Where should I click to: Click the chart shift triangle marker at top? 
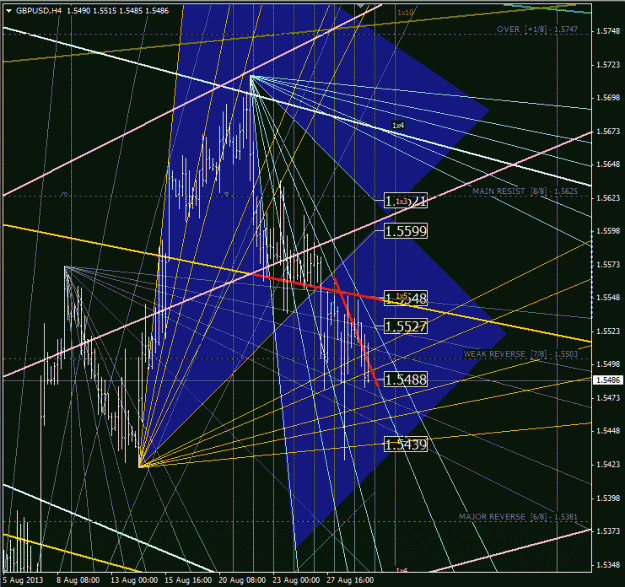(x=360, y=5)
